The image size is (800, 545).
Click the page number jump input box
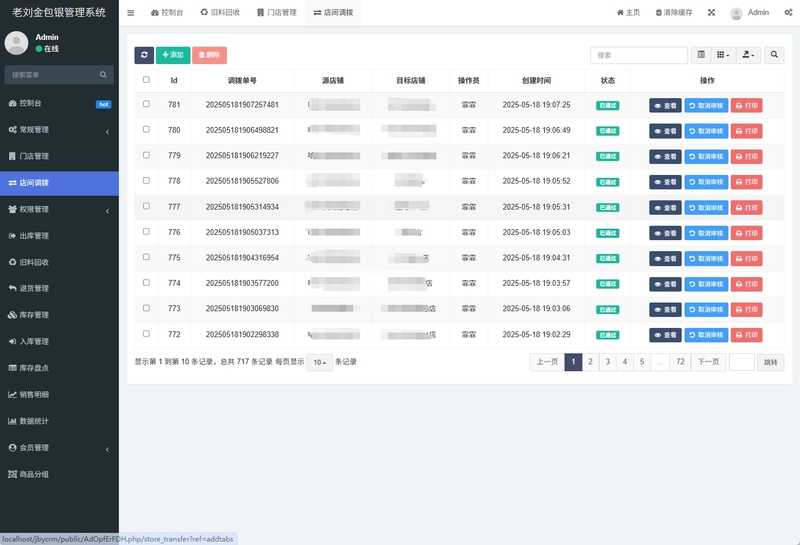click(742, 362)
